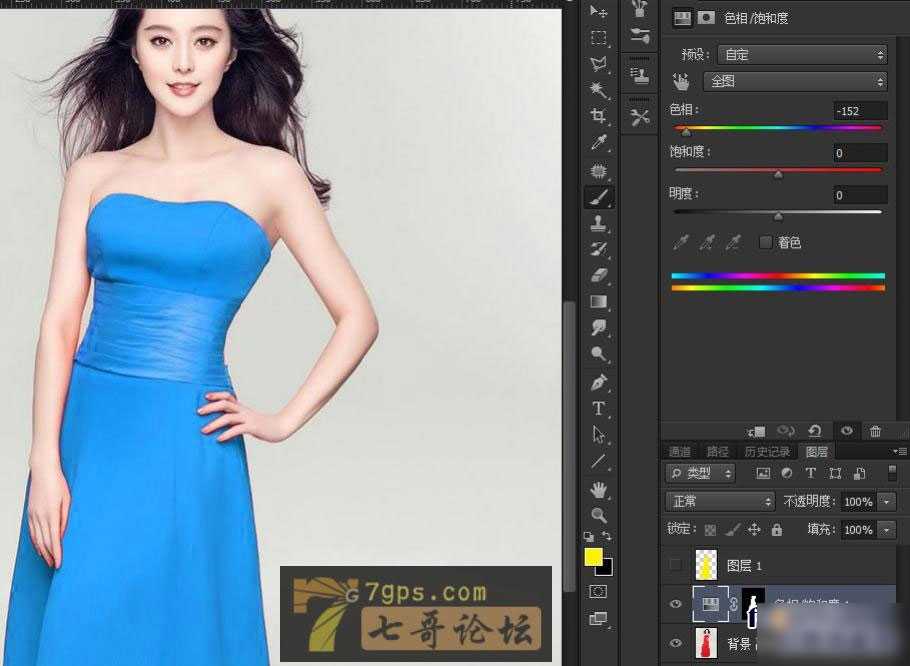Click the 明度 lightness slider handle

point(778,216)
